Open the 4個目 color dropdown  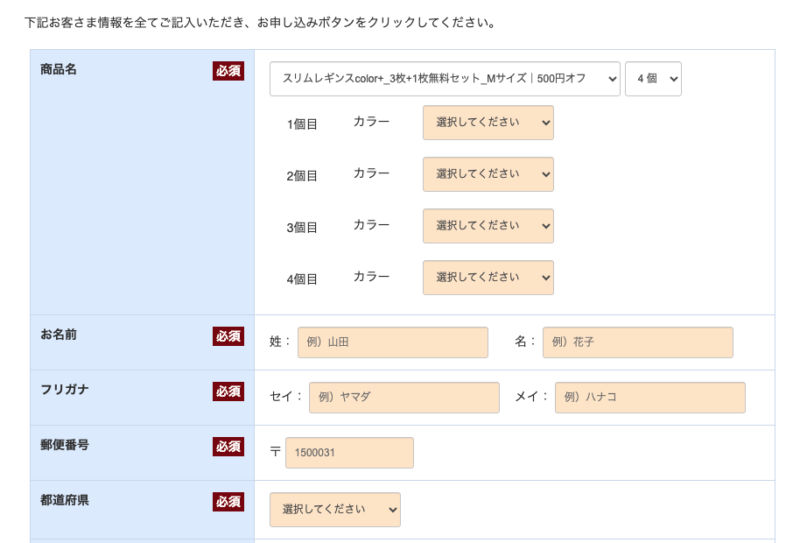click(x=488, y=277)
